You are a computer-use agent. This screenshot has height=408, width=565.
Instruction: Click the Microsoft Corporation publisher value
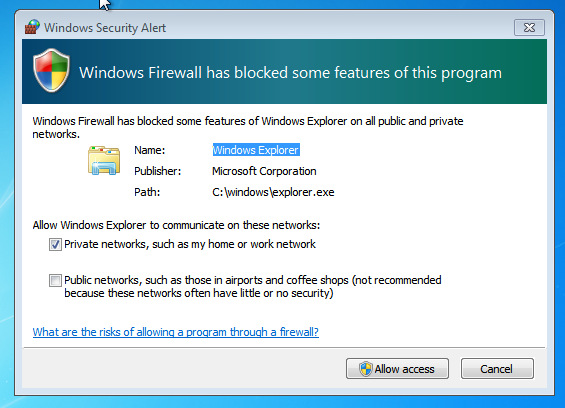point(264,171)
